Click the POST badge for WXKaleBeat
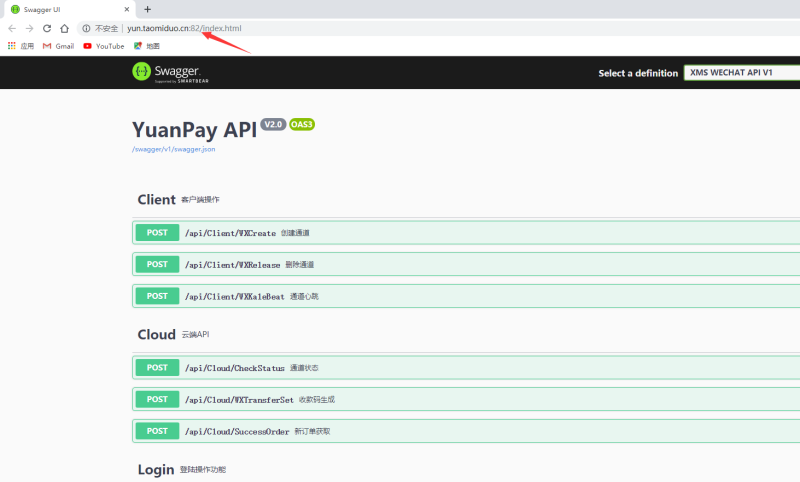Viewport: 800px width, 482px height. tap(157, 296)
